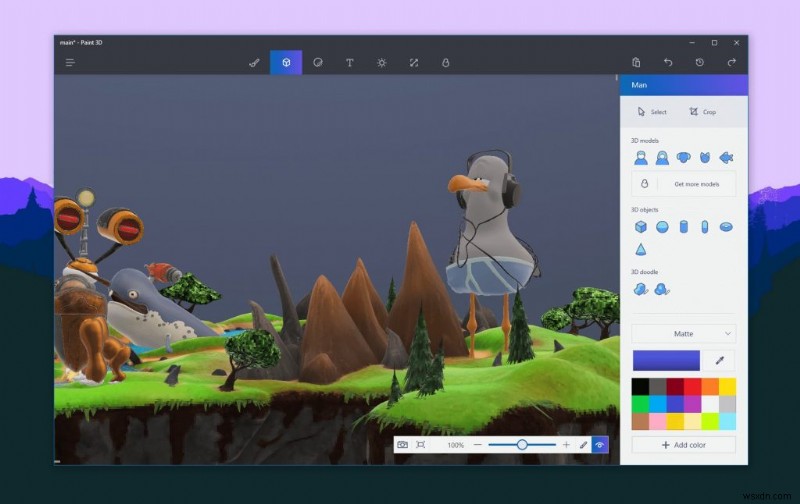Switch to the Stickers tab

tap(318, 63)
